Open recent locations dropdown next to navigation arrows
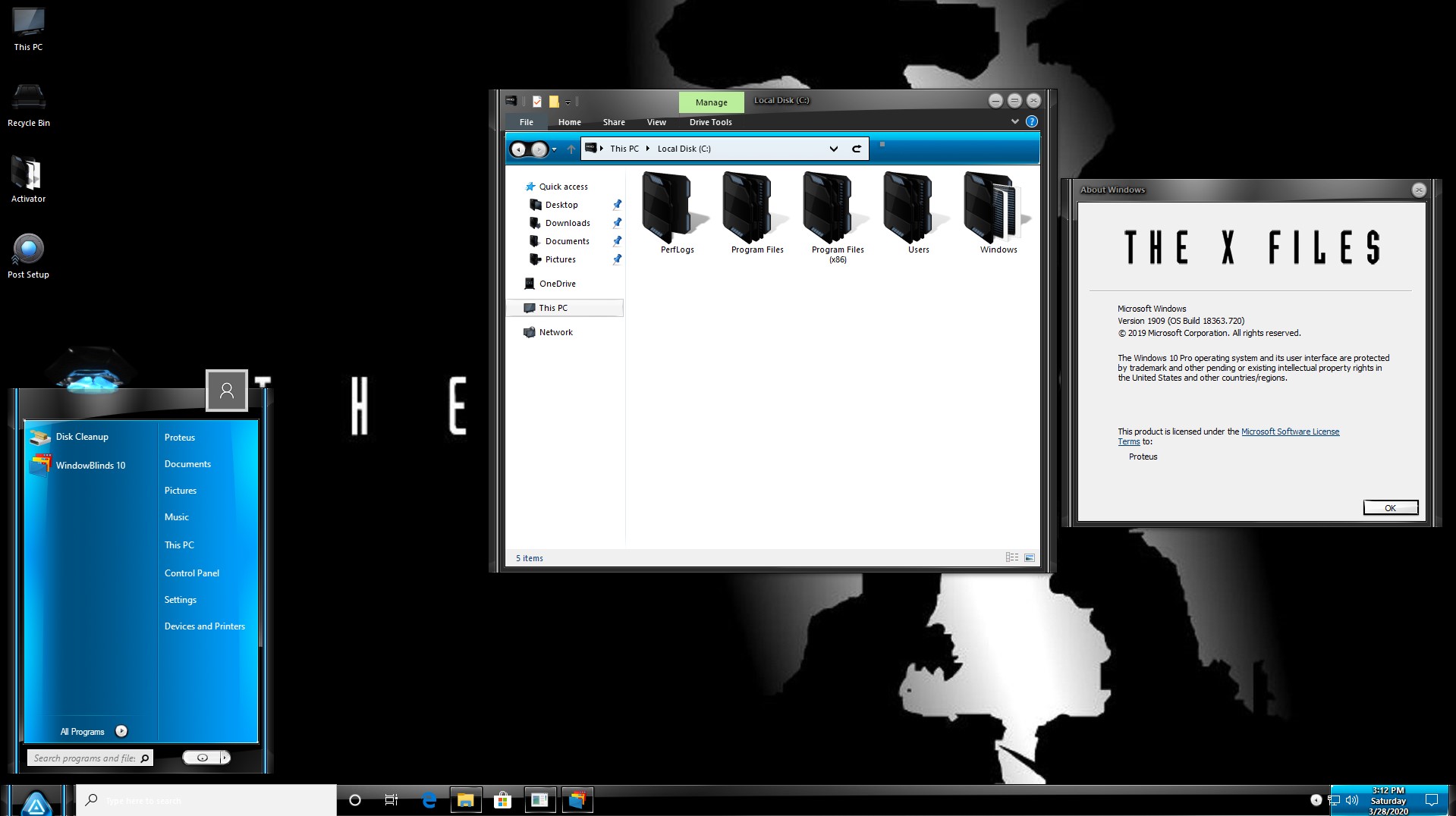This screenshot has height=816, width=1456. tap(554, 149)
